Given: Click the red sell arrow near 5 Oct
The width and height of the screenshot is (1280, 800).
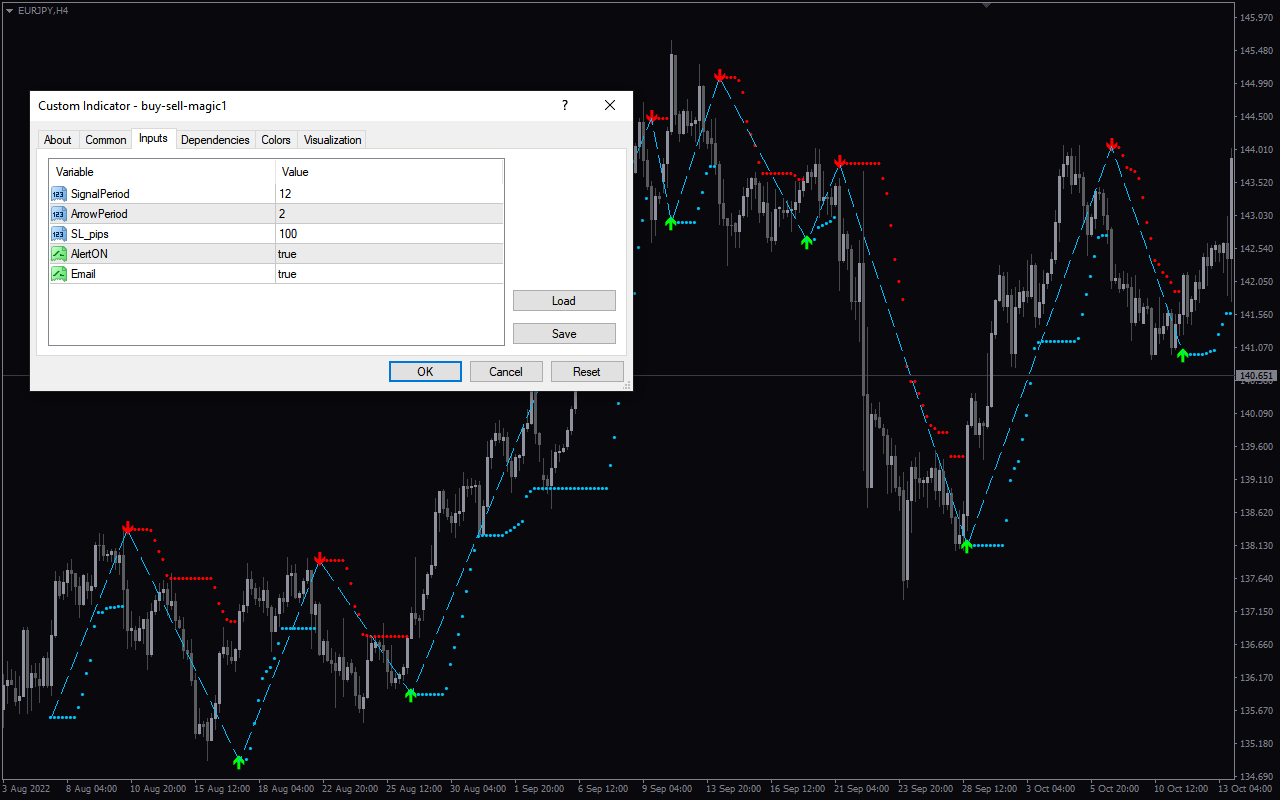Looking at the screenshot, I should tap(1112, 145).
